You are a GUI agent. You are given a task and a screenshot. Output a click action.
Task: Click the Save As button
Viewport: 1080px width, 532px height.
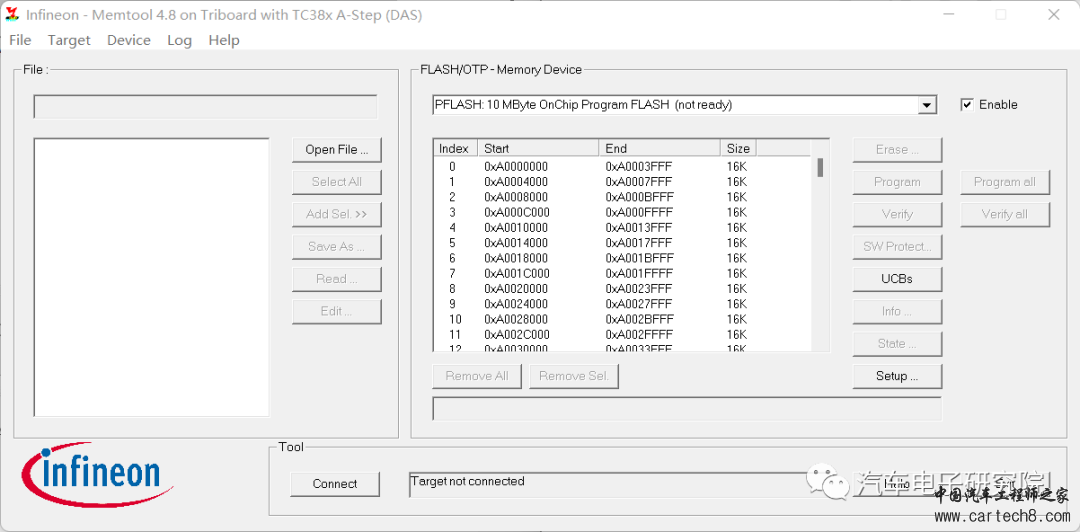coord(336,247)
